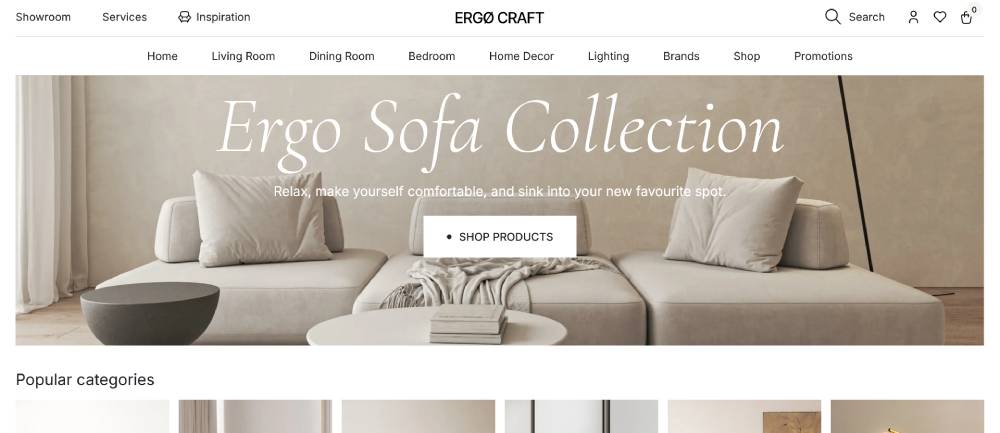View the Promotions page
Image resolution: width=1000 pixels, height=433 pixels.
coord(823,56)
